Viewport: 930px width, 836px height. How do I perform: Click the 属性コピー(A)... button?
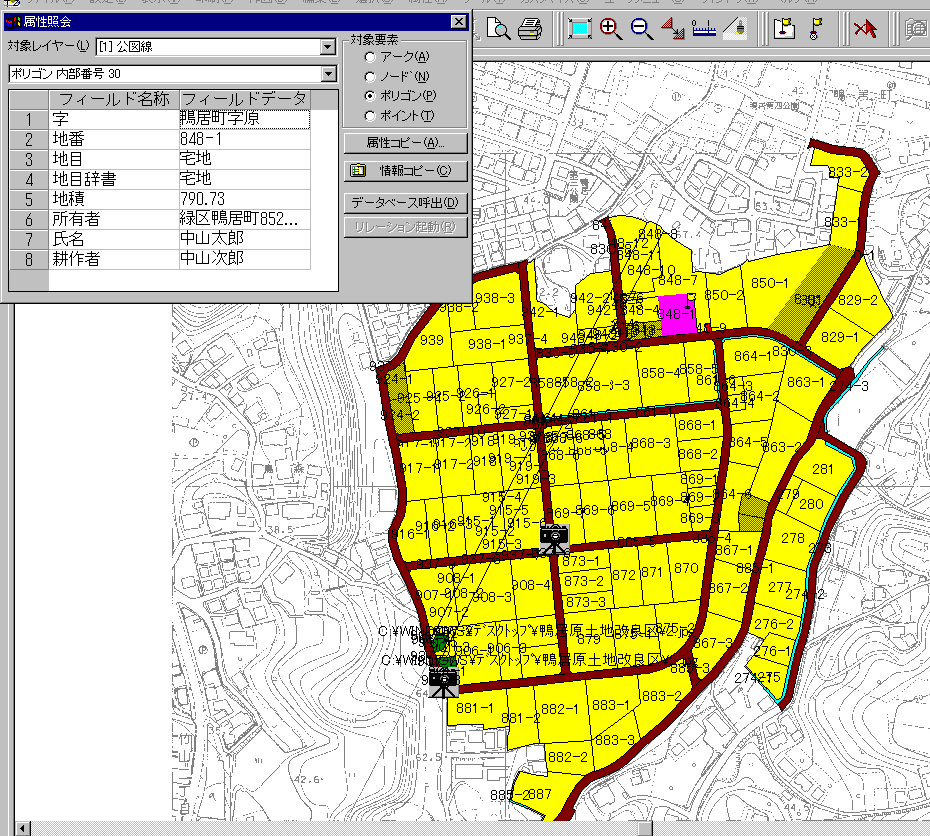tap(404, 143)
